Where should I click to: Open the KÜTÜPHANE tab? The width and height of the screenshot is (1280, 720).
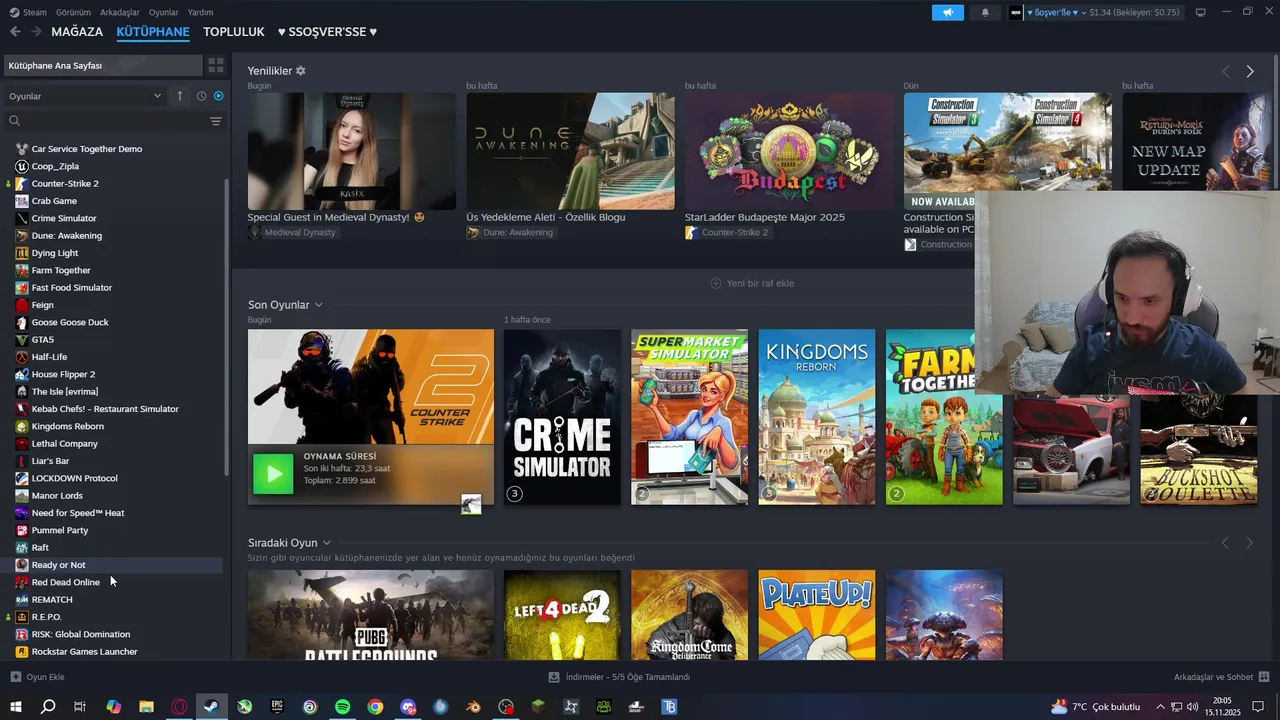click(153, 32)
